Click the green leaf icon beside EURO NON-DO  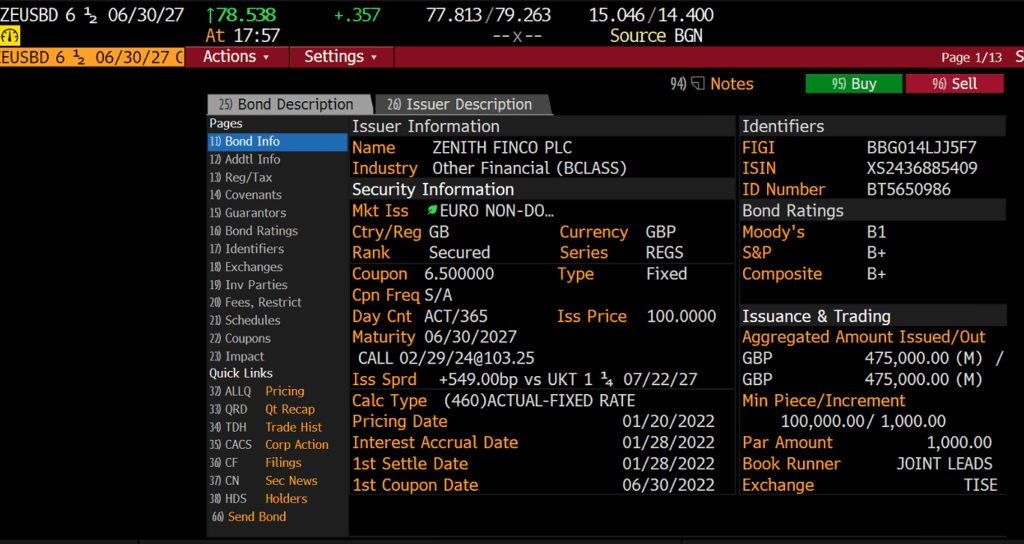click(x=432, y=211)
